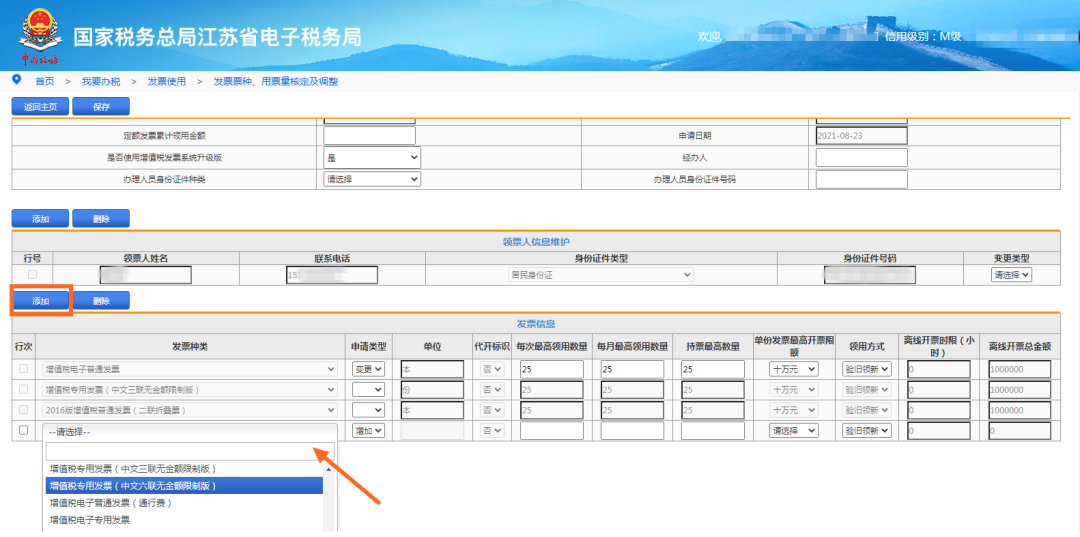Tick checkbox of invoice row with 单位 份
This screenshot has width=1080, height=537.
[x=23, y=389]
